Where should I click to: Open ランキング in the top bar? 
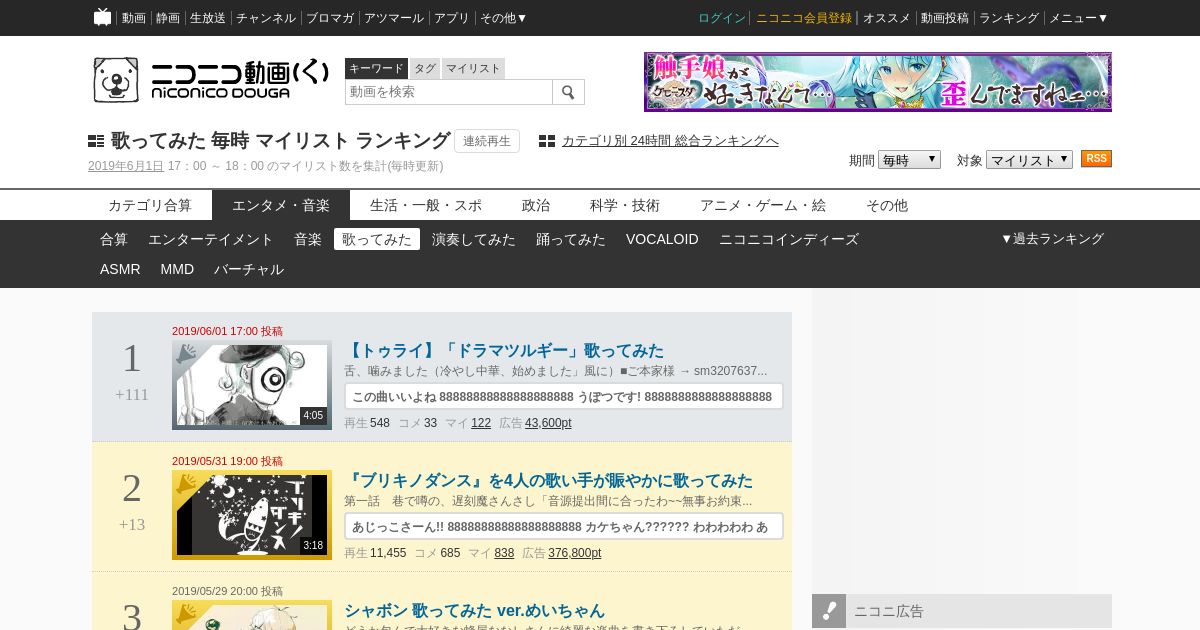tap(1010, 18)
